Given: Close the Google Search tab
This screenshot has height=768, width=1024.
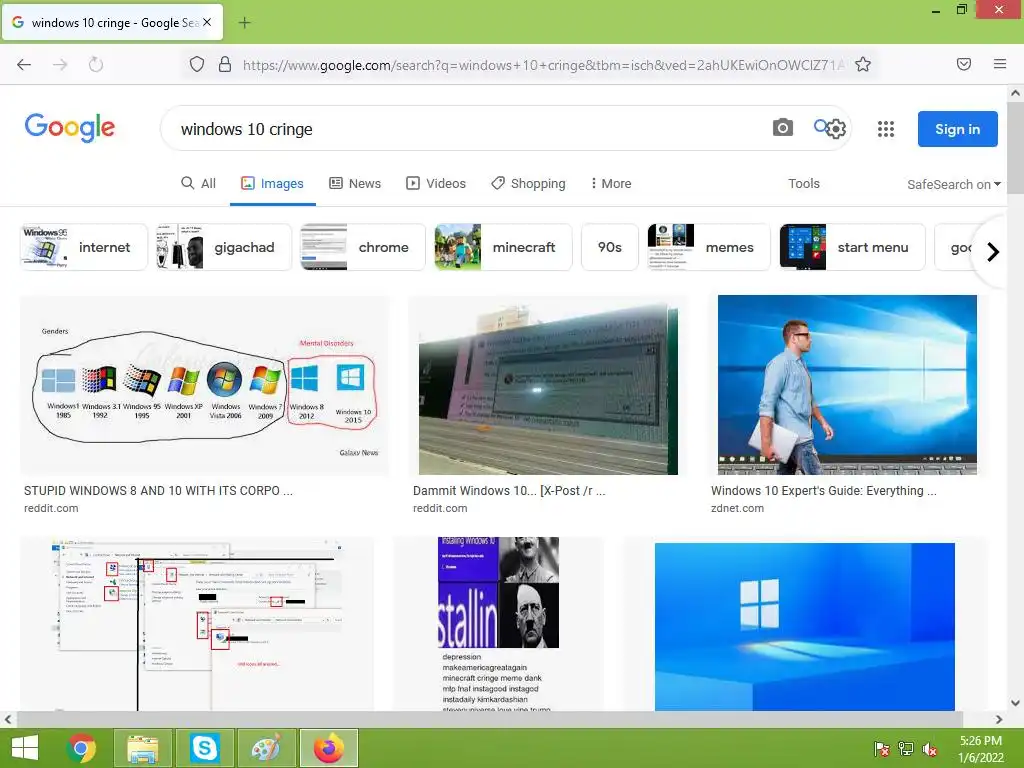Looking at the screenshot, I should (207, 22).
